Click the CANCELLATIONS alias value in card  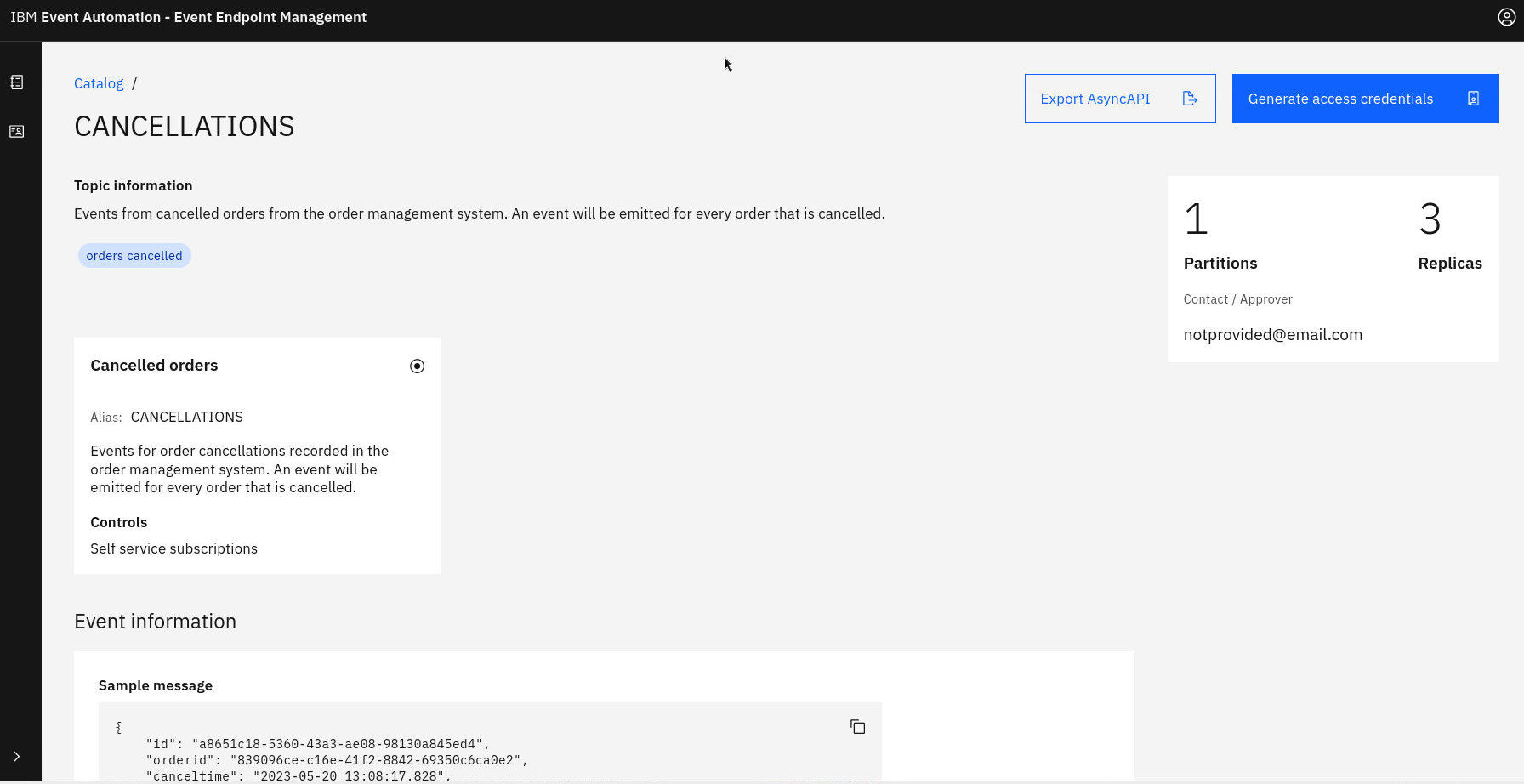coord(186,417)
